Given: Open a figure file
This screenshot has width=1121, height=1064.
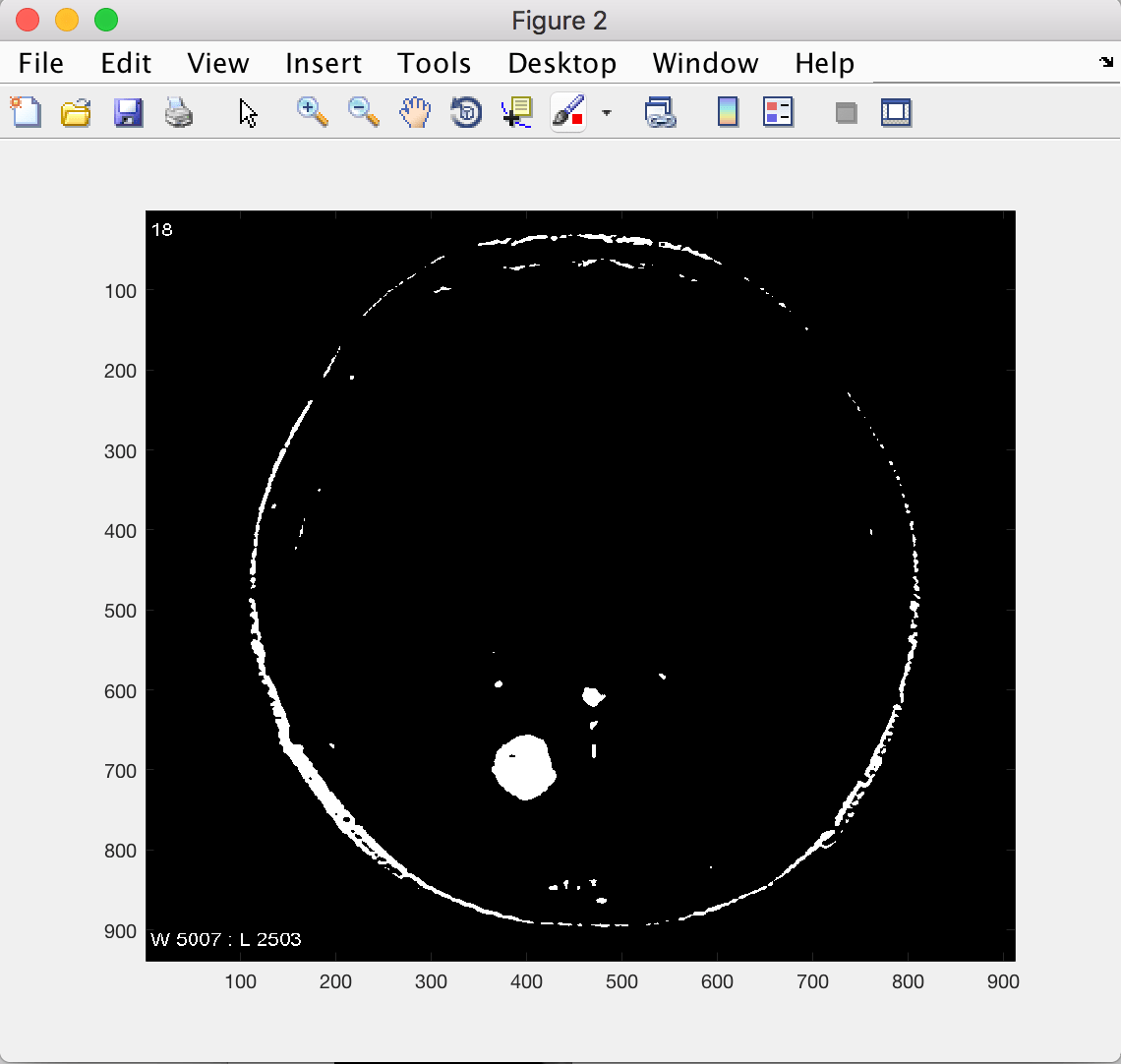Looking at the screenshot, I should pos(75,111).
